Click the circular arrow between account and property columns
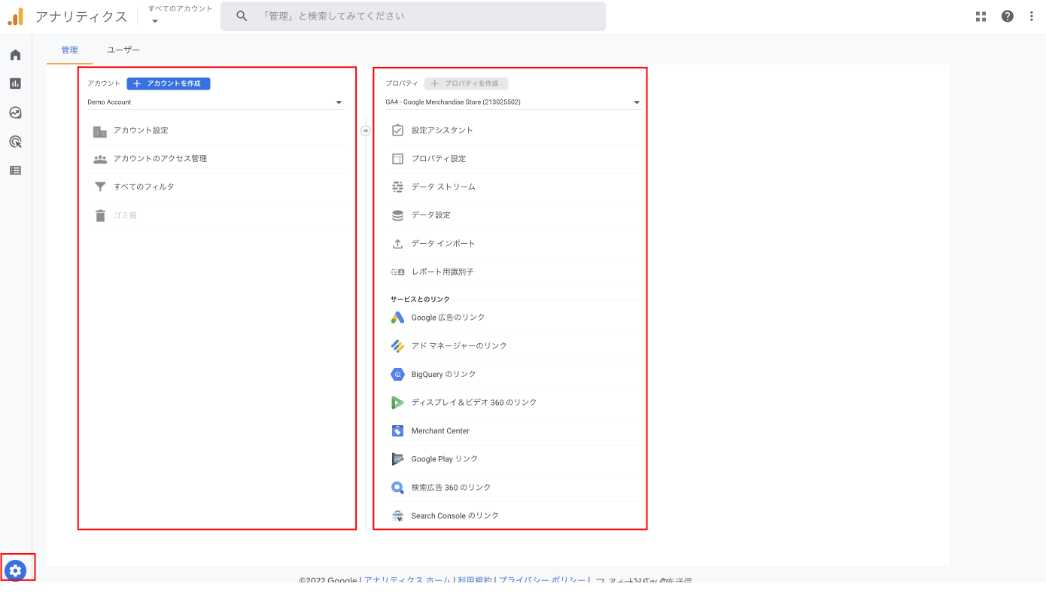 366,131
